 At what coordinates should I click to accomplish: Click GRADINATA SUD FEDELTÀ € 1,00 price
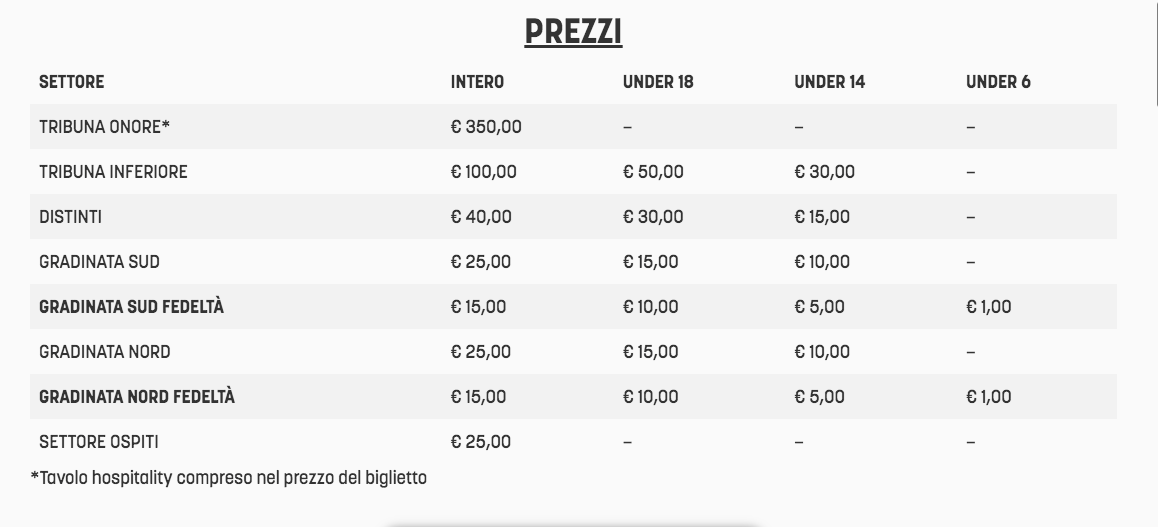[989, 307]
